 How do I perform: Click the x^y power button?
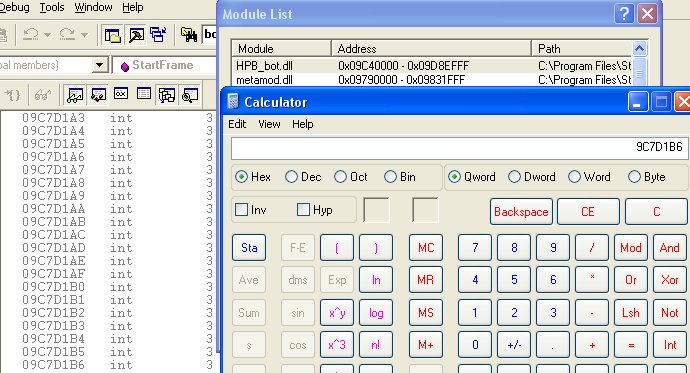click(x=337, y=313)
